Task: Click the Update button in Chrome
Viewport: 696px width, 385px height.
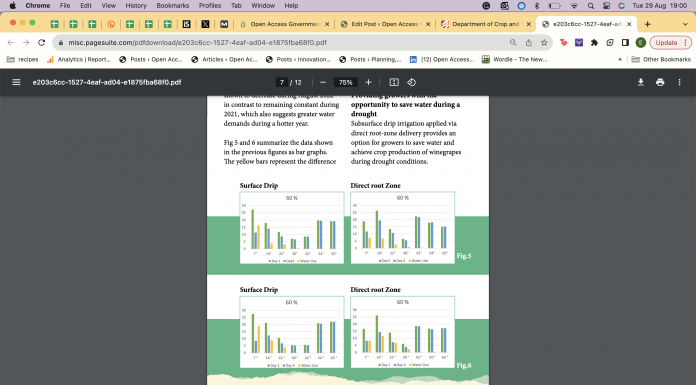Action: click(670, 43)
